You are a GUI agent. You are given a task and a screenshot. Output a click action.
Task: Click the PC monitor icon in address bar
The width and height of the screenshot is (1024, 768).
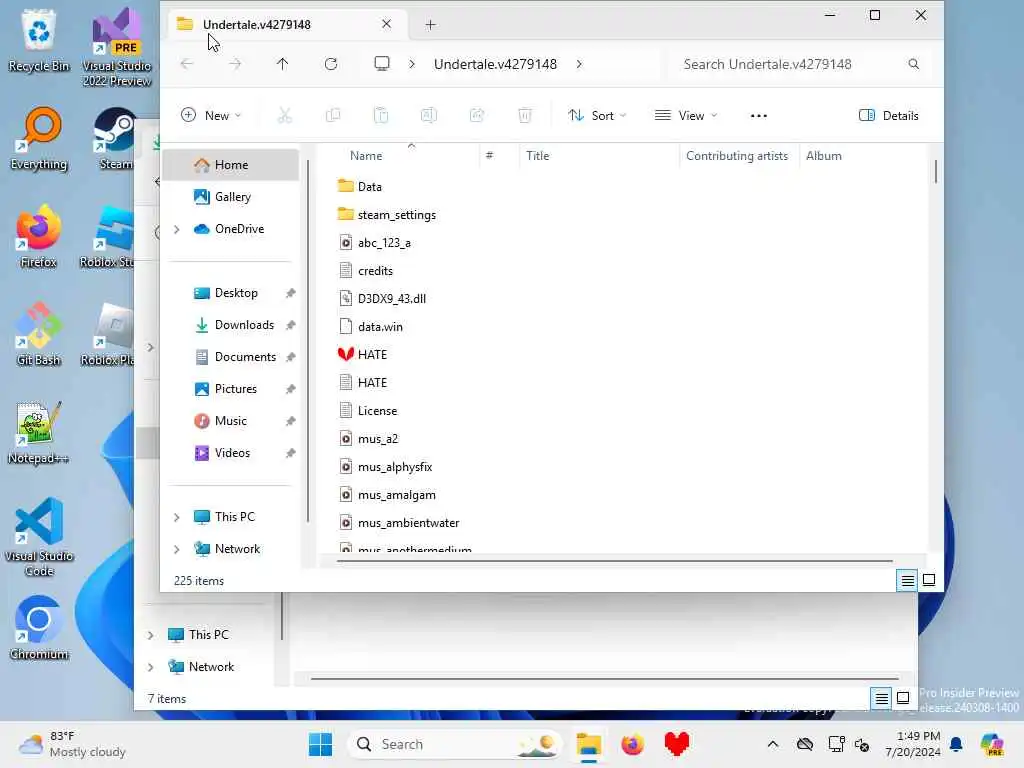(382, 64)
